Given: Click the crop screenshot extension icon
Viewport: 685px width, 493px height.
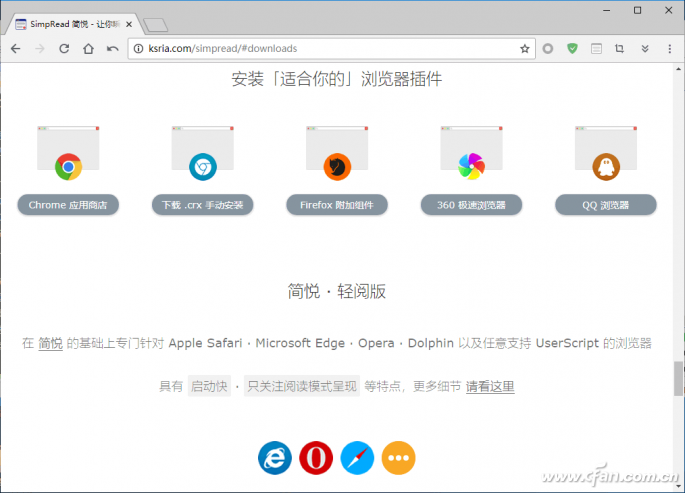Looking at the screenshot, I should point(619,48).
